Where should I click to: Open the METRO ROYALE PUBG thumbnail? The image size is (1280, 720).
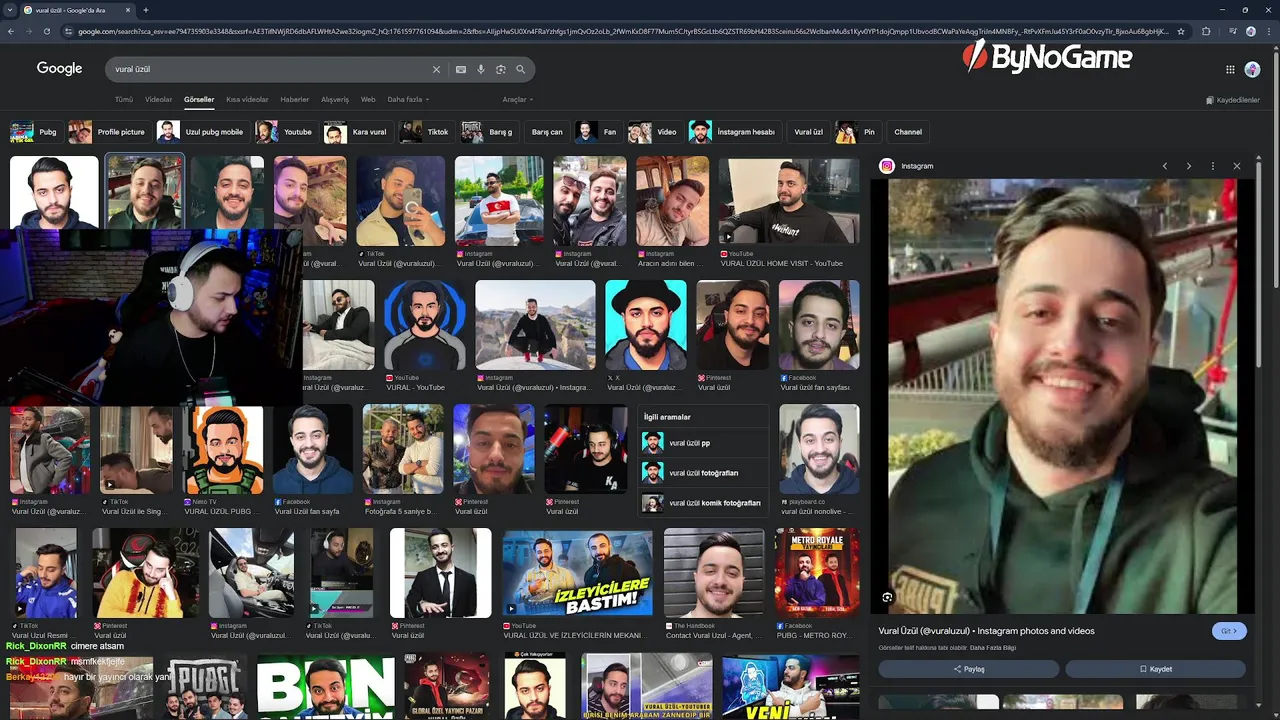(x=817, y=573)
